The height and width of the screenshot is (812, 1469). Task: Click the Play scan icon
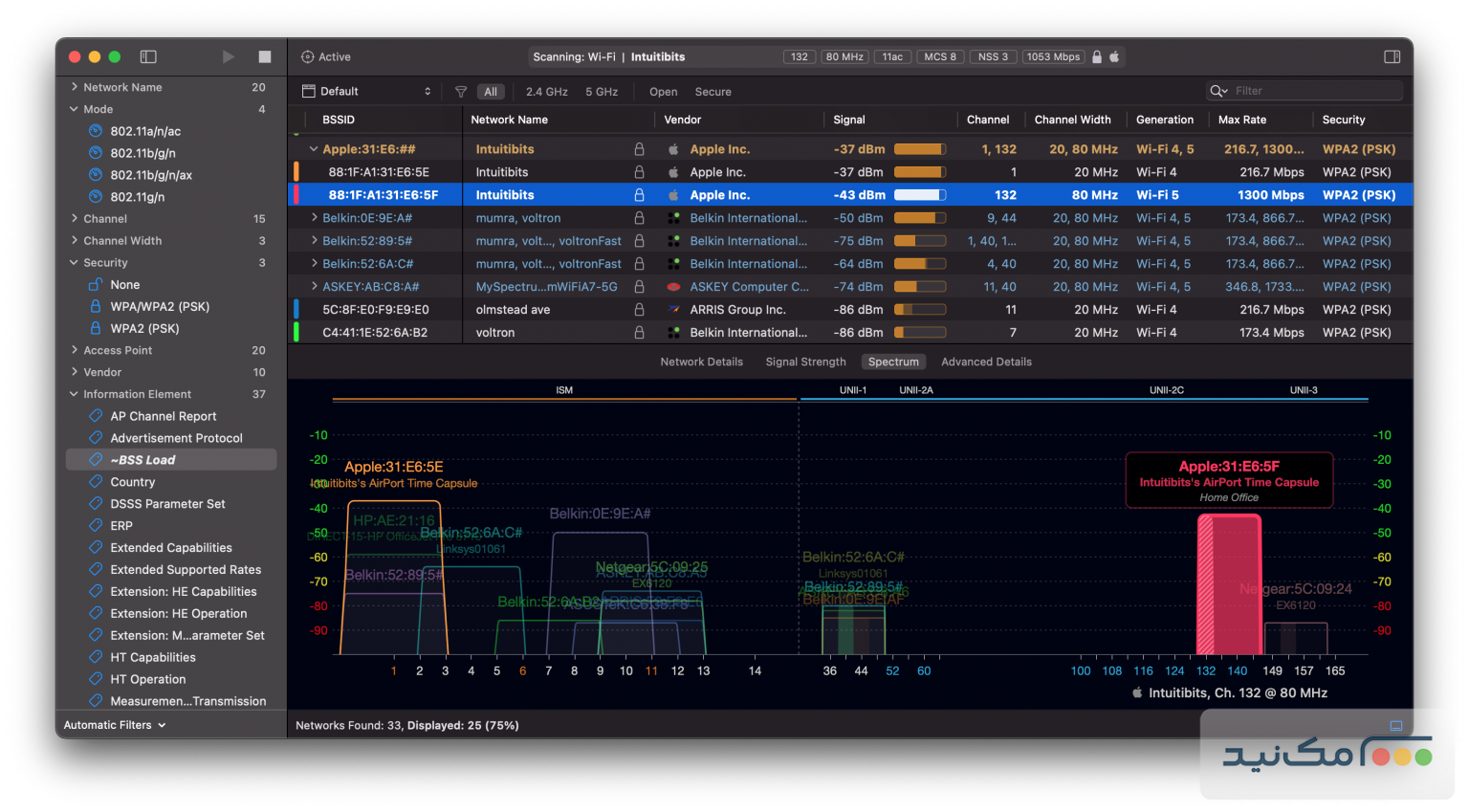coord(229,56)
